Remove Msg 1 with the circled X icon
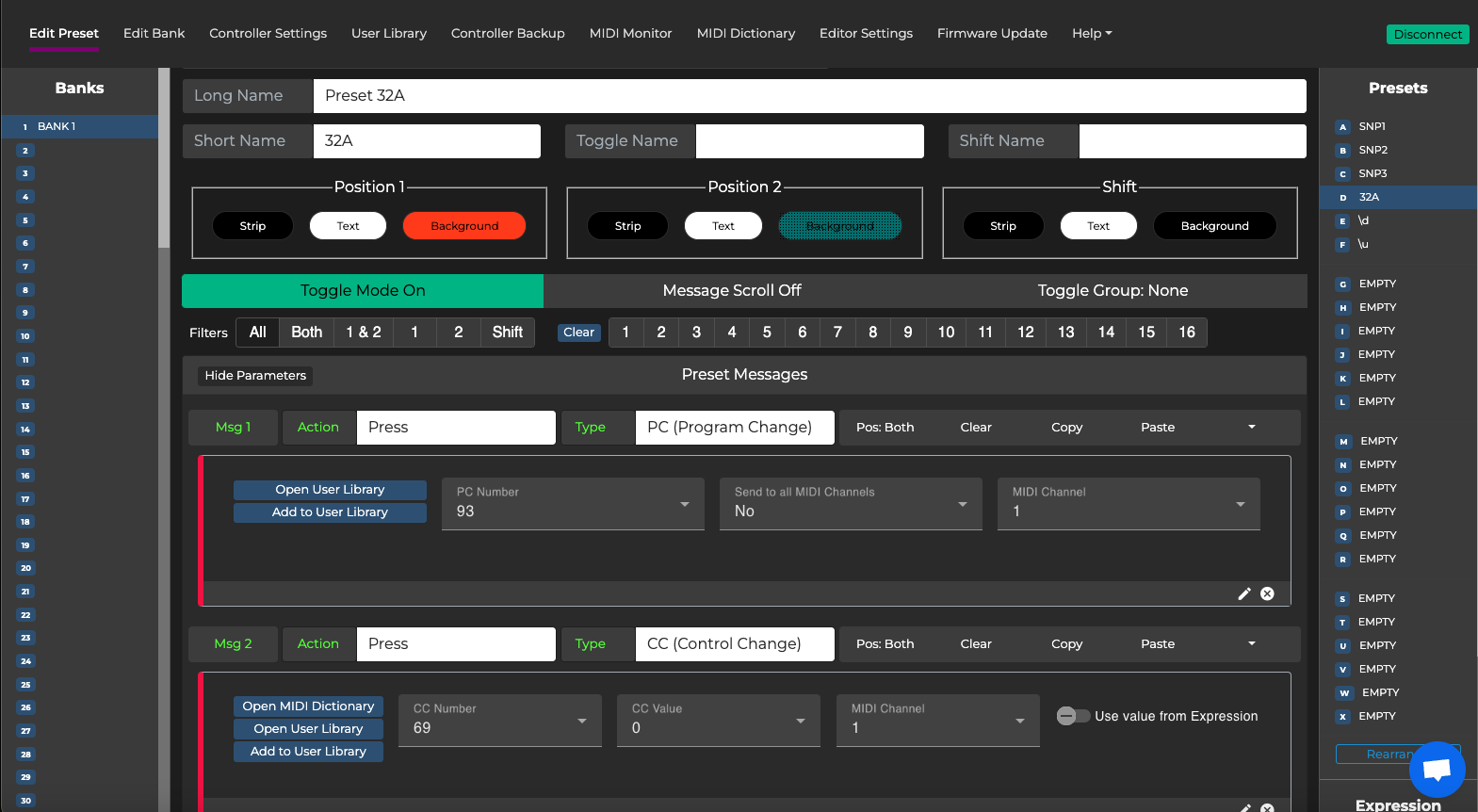The width and height of the screenshot is (1478, 812). click(1267, 593)
